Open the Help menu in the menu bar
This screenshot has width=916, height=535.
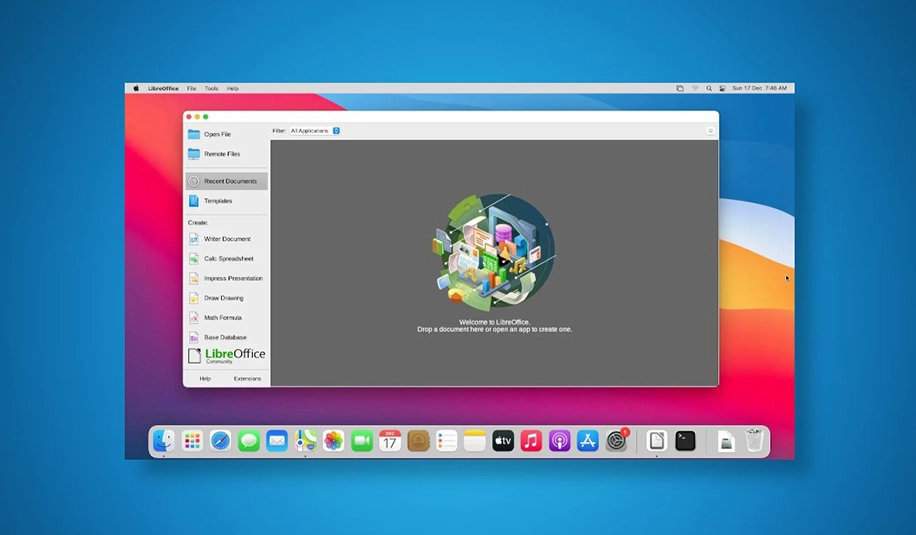(233, 89)
